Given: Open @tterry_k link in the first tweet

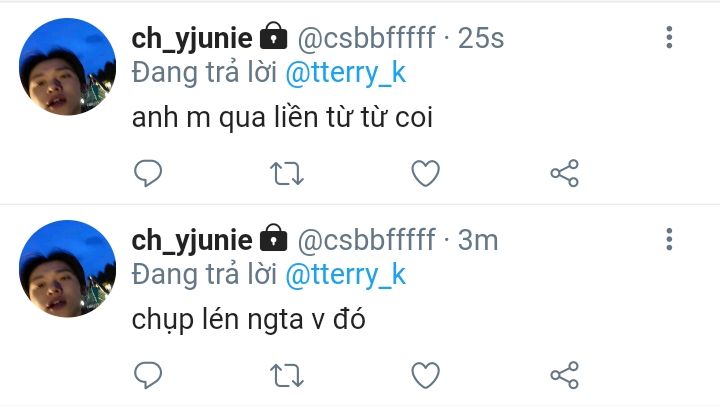Looking at the screenshot, I should tap(346, 73).
